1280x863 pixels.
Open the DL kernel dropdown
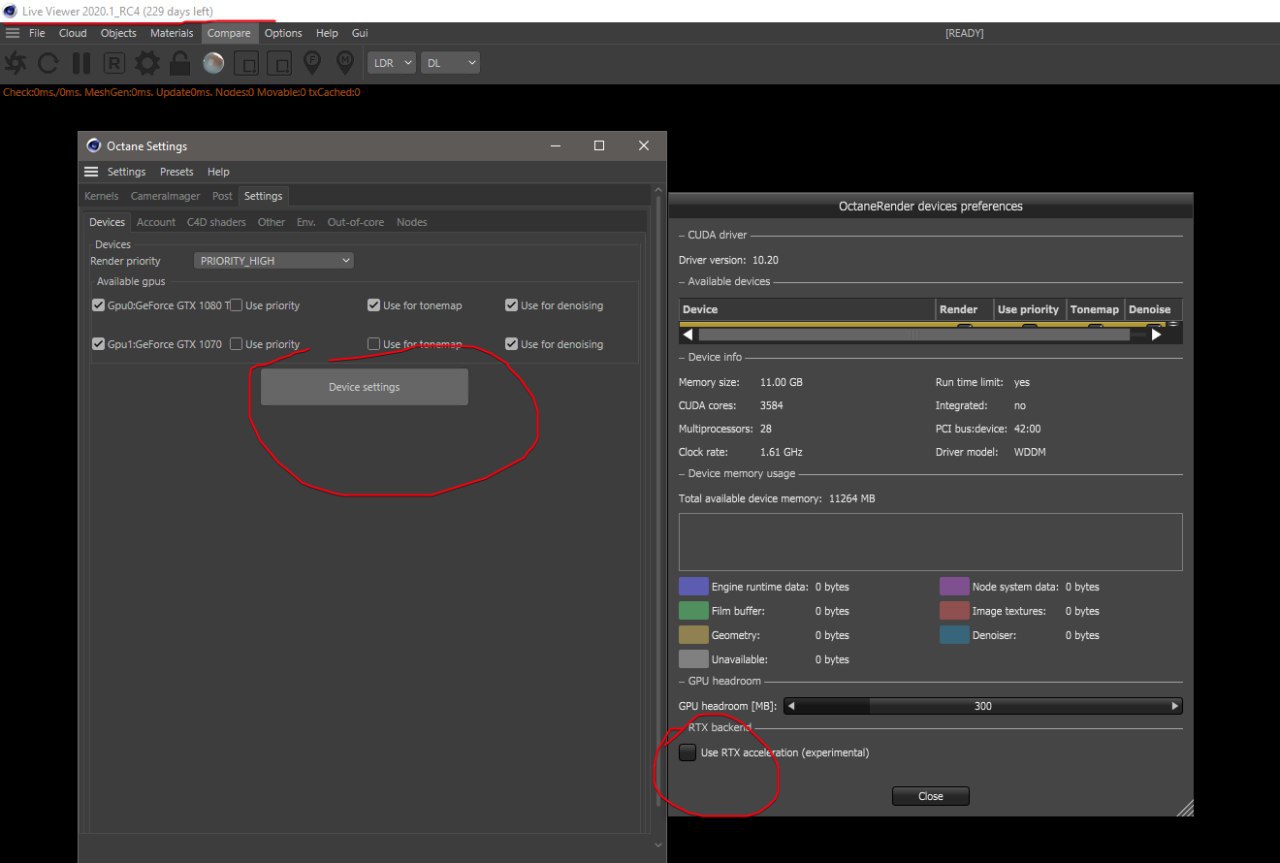click(x=450, y=63)
